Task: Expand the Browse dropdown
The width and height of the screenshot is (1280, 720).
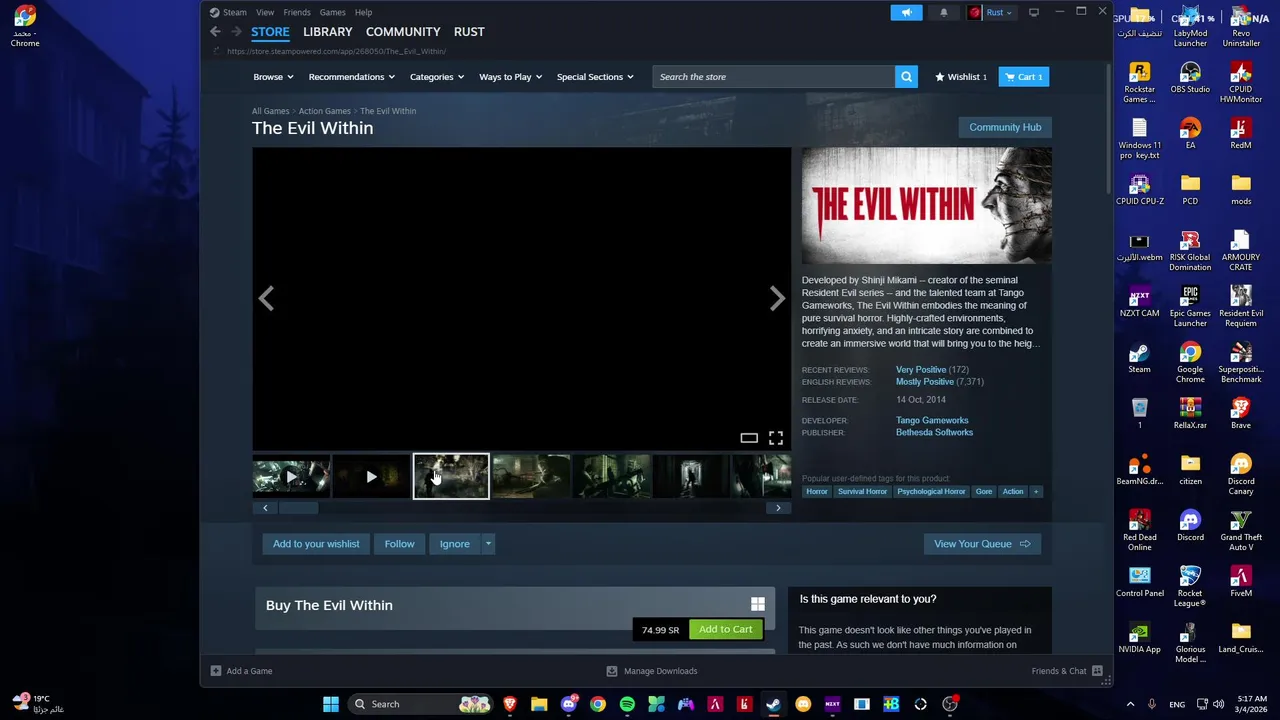Action: point(273,77)
